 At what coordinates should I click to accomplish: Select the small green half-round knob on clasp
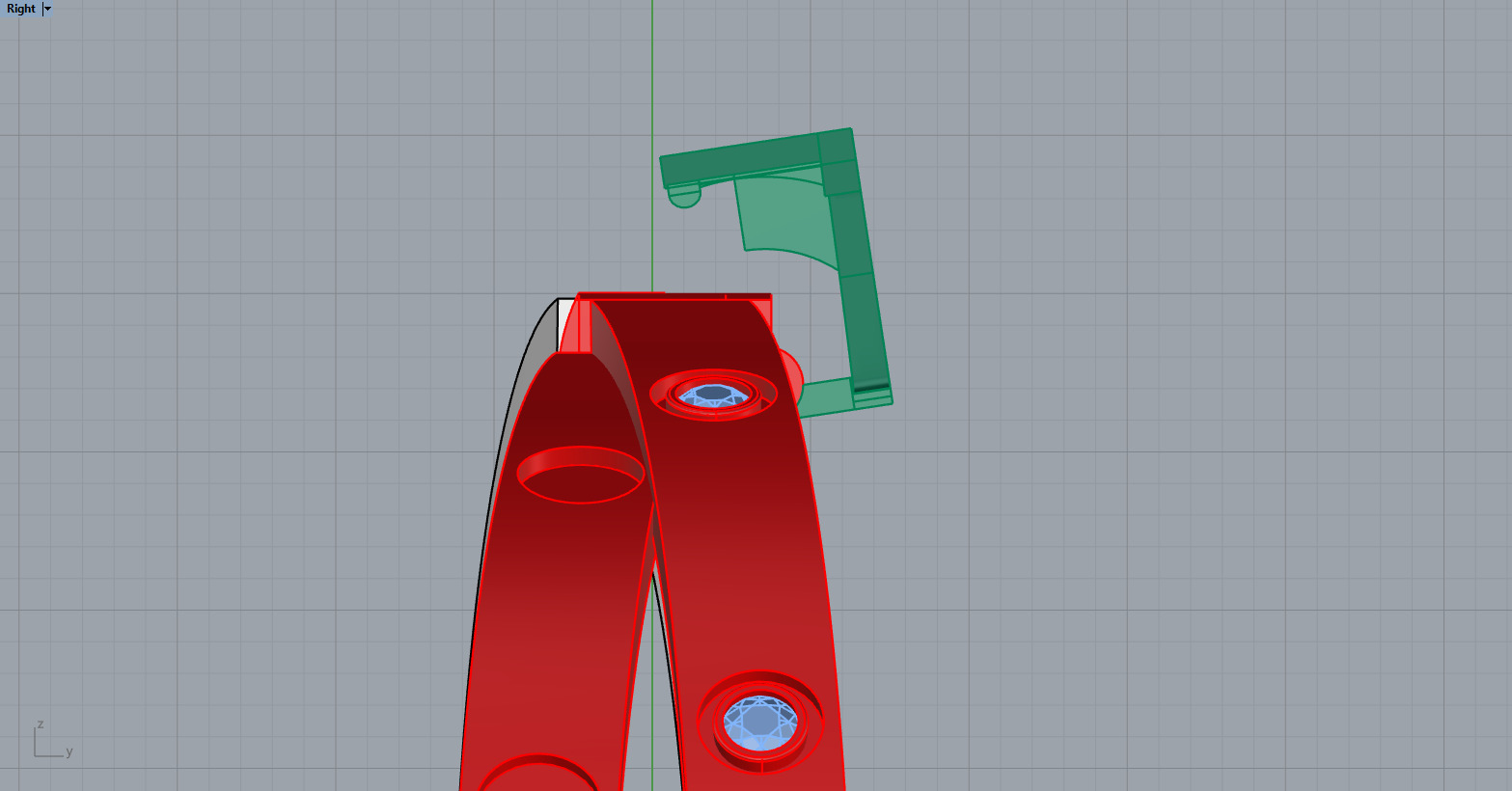point(684,195)
